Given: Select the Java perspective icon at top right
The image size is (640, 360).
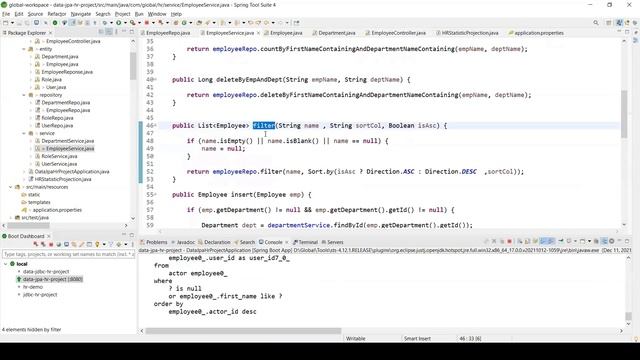Looking at the screenshot, I should point(619,23).
